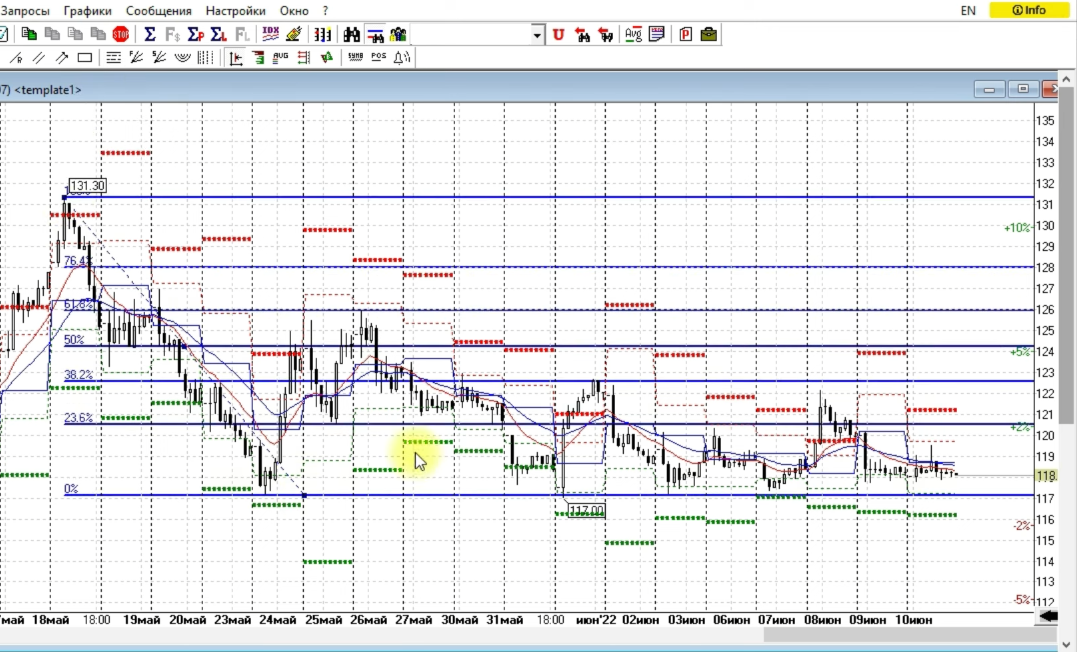Toggle the SYMB symbol display button
The image size is (1077, 652).
click(355, 58)
